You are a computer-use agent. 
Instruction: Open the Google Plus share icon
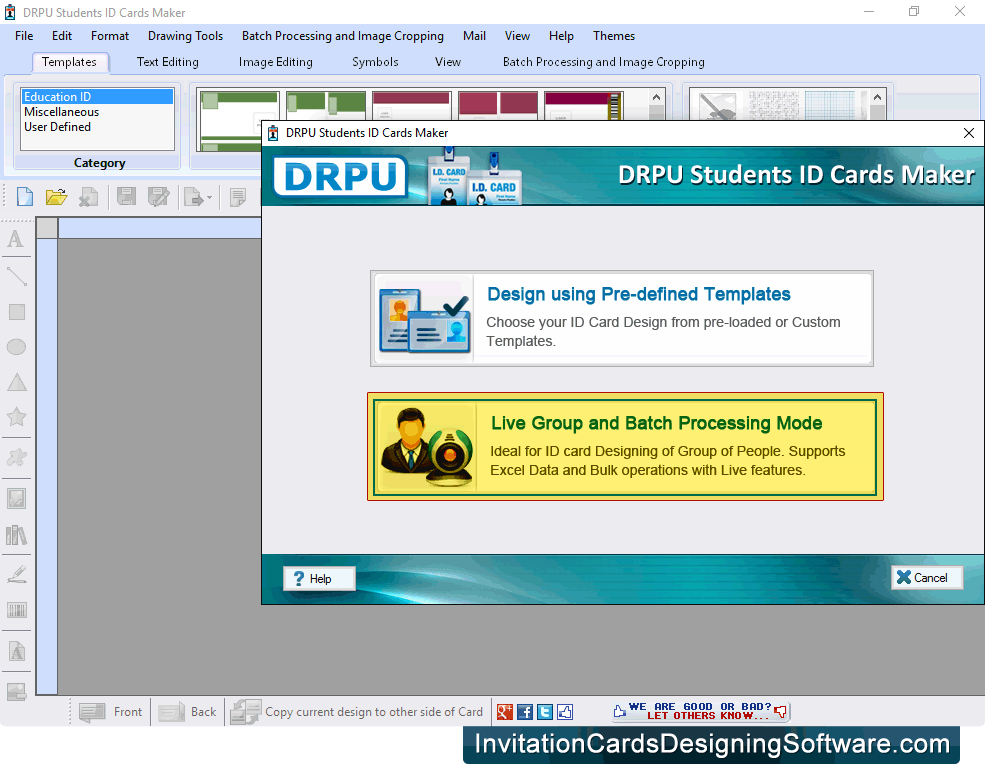pyautogui.click(x=505, y=712)
